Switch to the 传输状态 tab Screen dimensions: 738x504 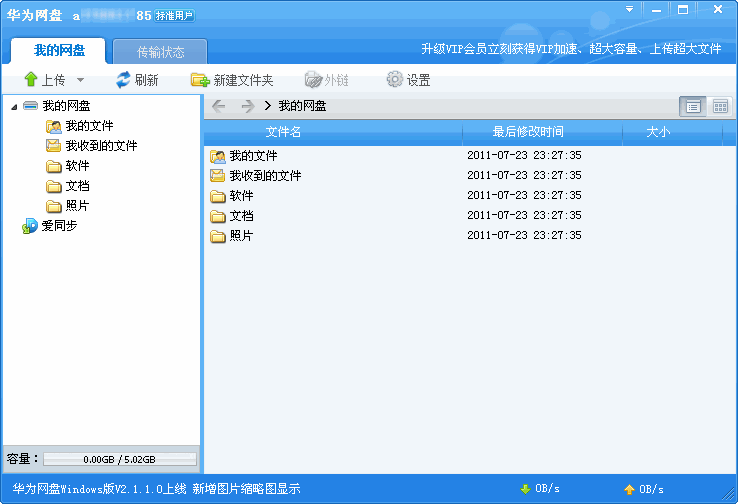(160, 52)
